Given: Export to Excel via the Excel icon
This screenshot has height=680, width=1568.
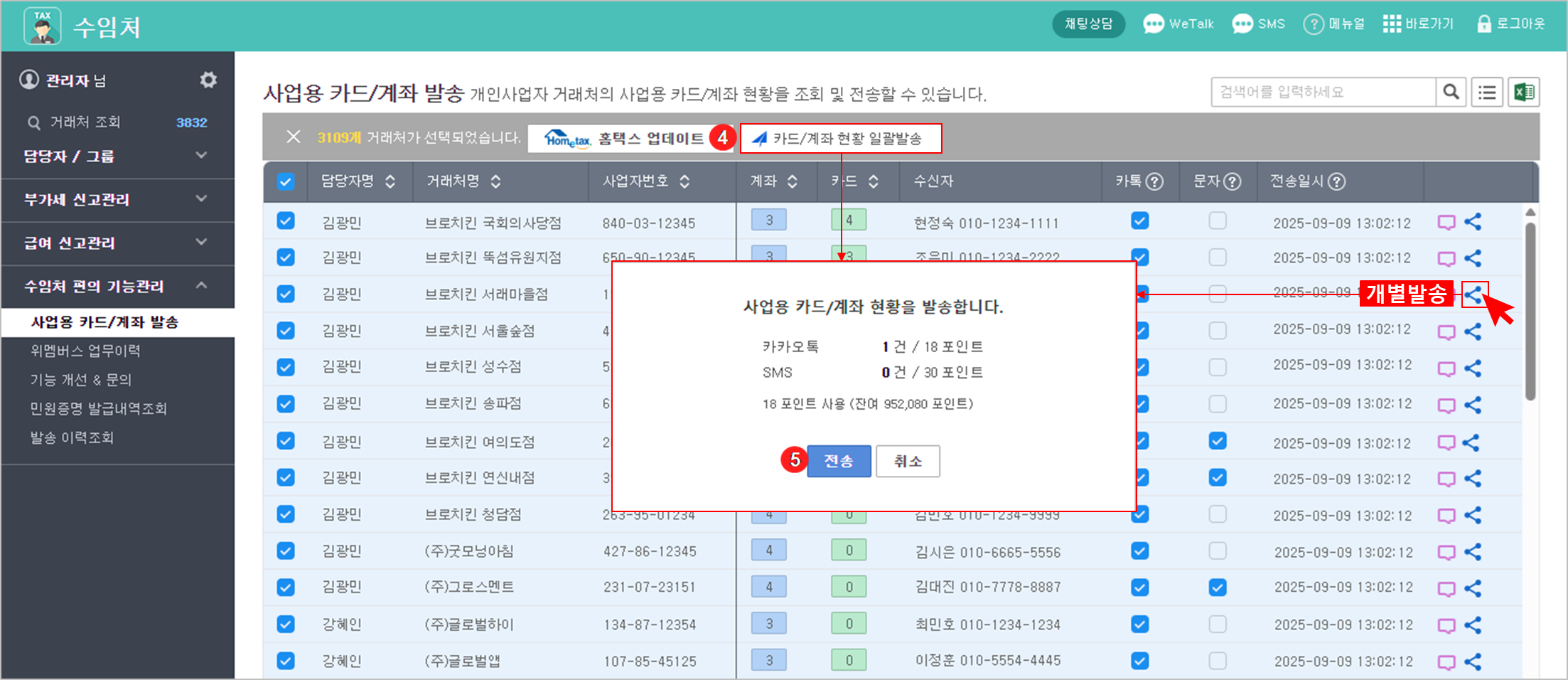Looking at the screenshot, I should pos(1524,92).
